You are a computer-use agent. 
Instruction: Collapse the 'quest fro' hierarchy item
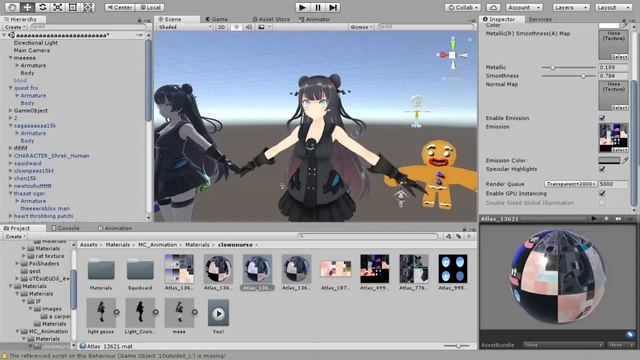point(11,88)
